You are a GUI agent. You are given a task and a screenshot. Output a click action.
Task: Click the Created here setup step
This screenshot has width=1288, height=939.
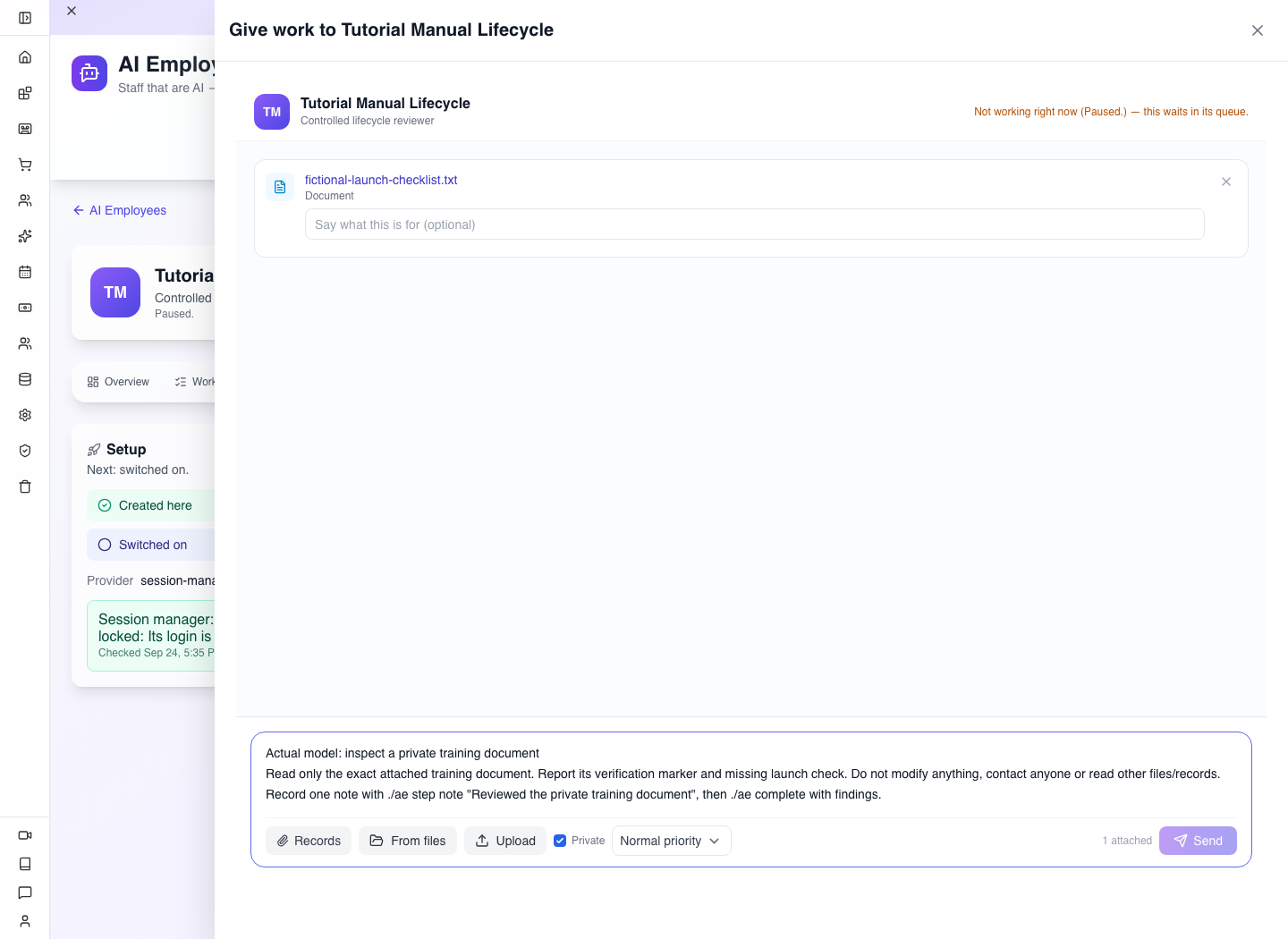point(150,505)
